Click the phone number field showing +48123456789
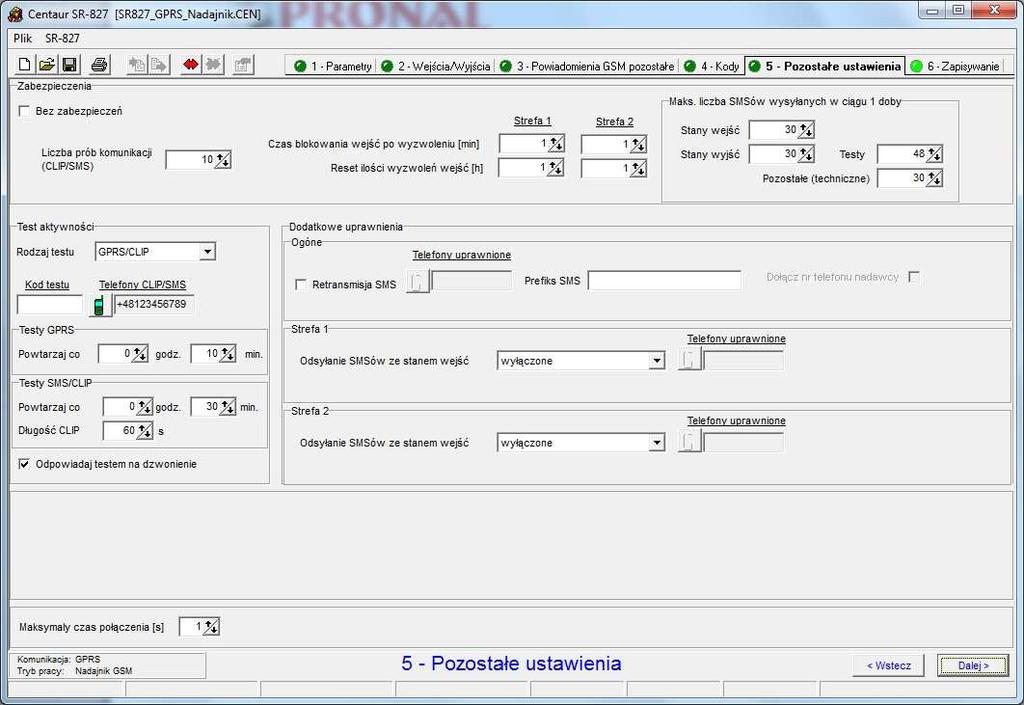 coord(154,304)
